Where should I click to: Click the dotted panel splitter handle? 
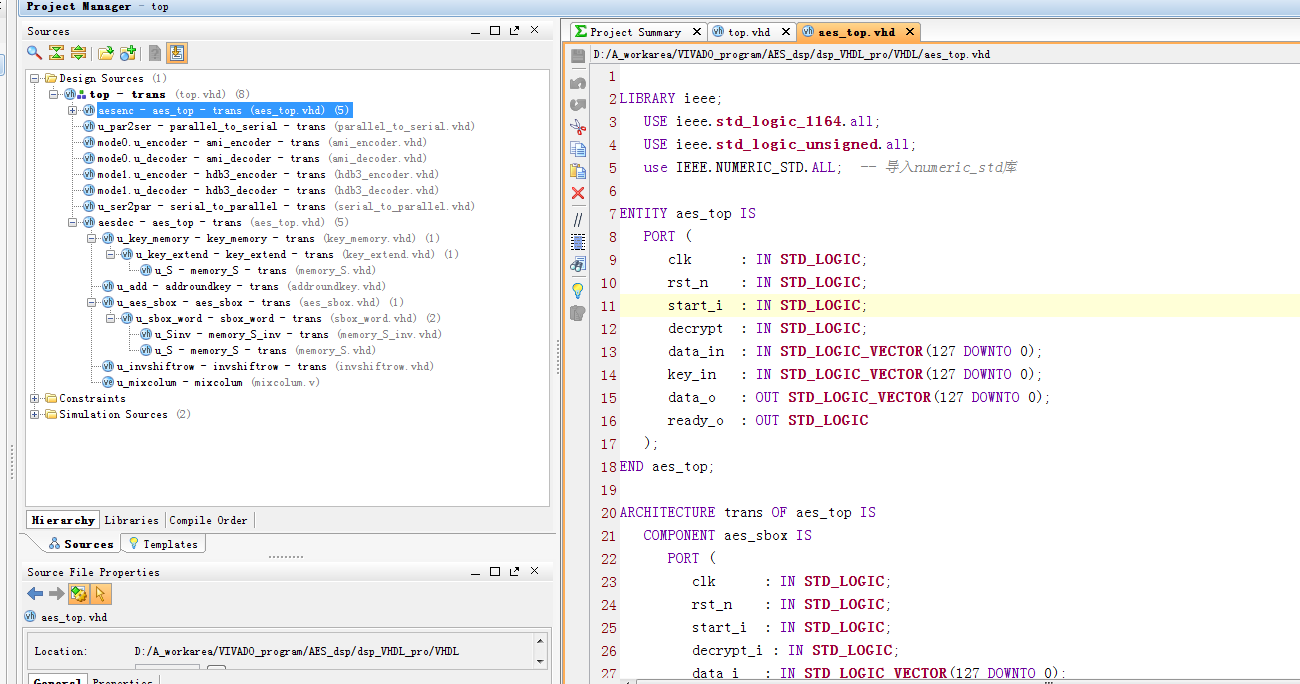coord(286,557)
